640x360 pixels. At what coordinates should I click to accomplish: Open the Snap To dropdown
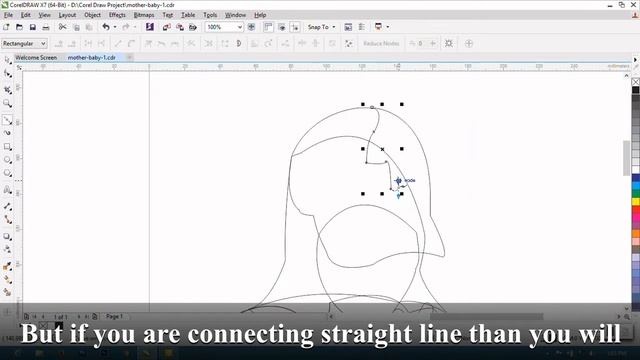322,27
